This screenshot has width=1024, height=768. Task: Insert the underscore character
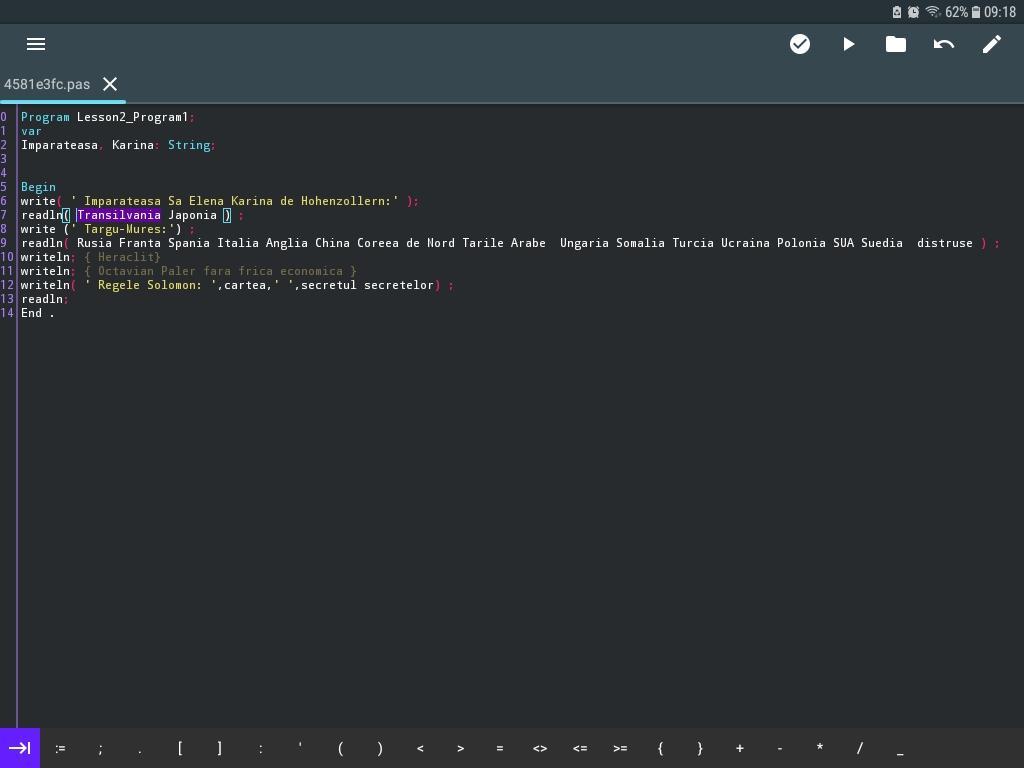[x=900, y=748]
